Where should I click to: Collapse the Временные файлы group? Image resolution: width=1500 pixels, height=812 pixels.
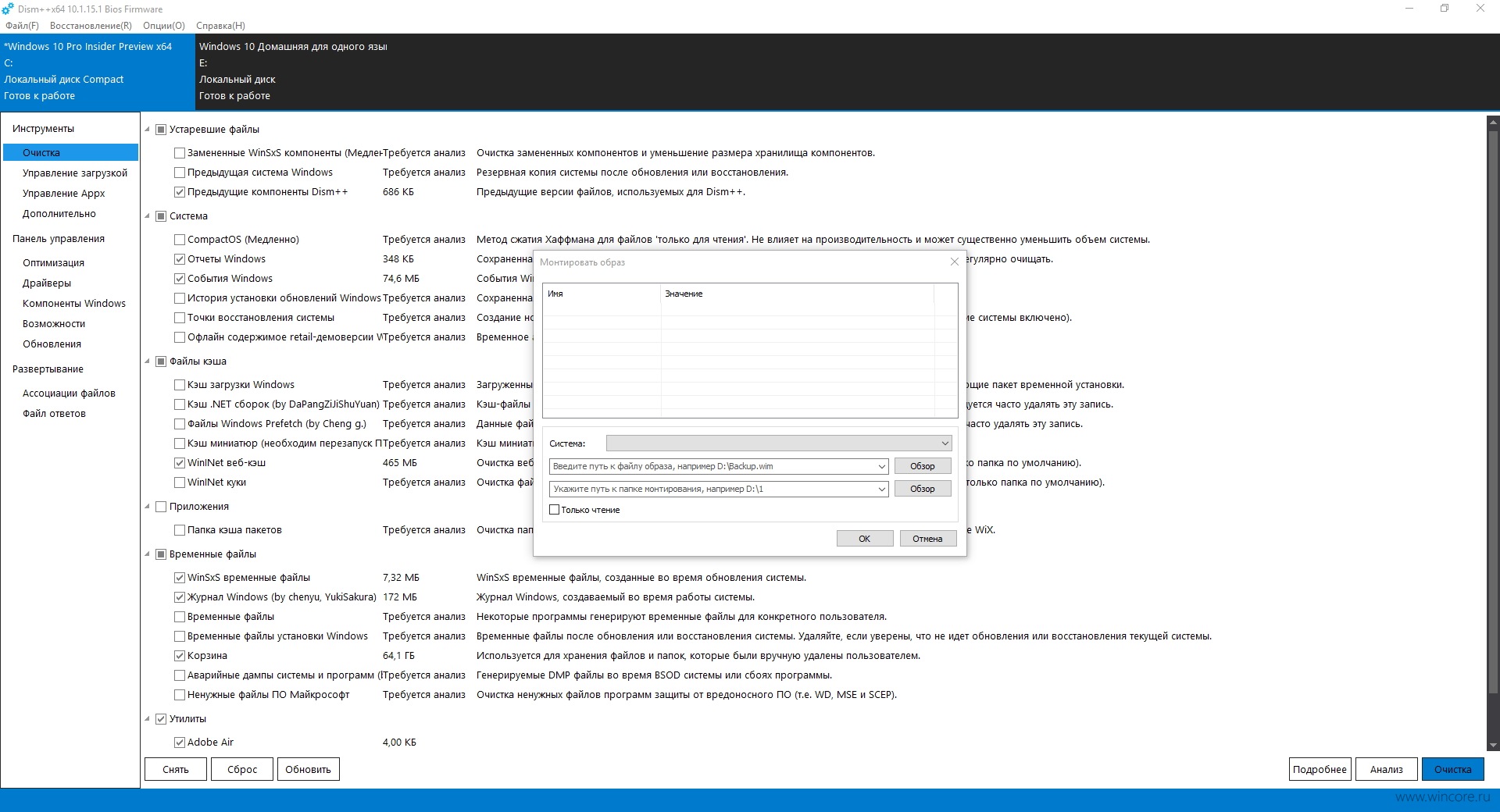pyautogui.click(x=147, y=554)
